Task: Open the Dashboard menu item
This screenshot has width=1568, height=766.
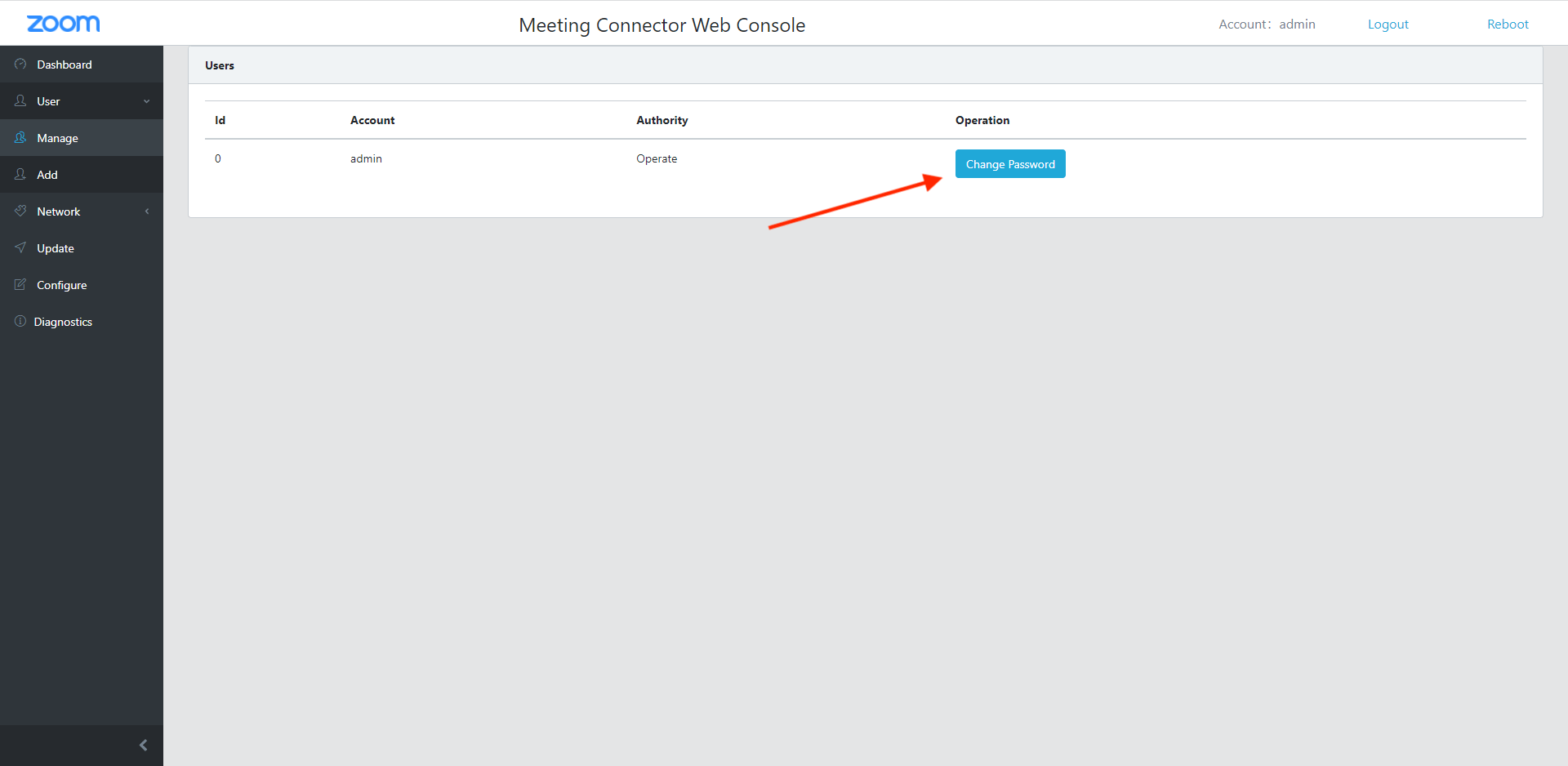Action: click(x=82, y=64)
